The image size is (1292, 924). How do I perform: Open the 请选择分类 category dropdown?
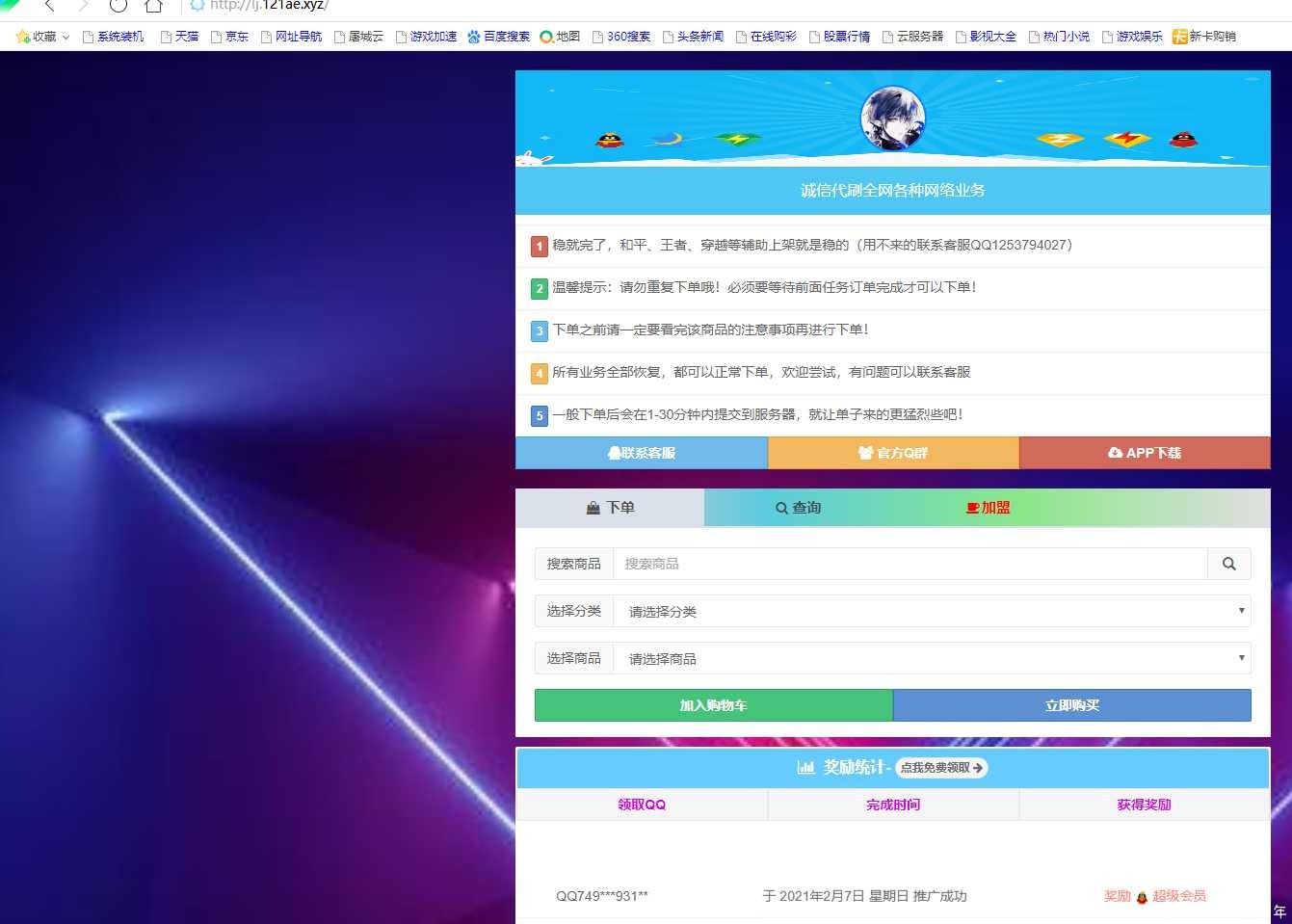(932, 611)
